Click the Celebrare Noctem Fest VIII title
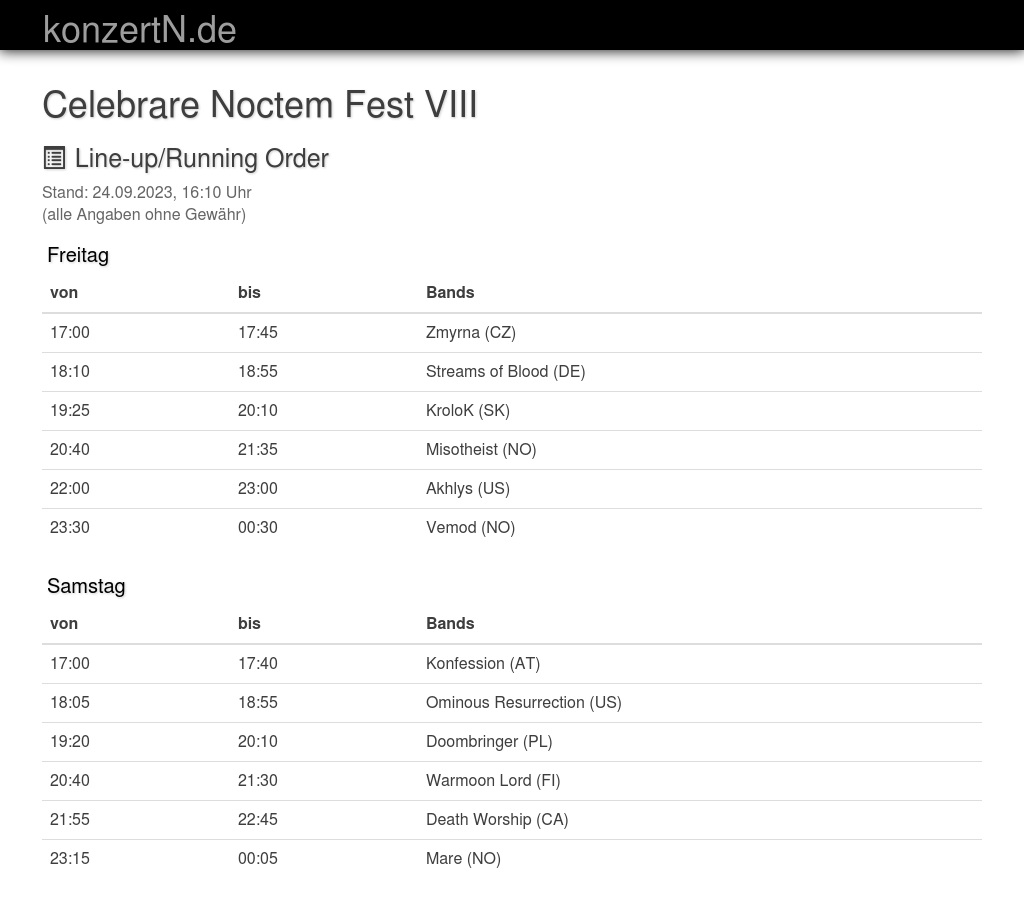The width and height of the screenshot is (1024, 898). pos(260,104)
